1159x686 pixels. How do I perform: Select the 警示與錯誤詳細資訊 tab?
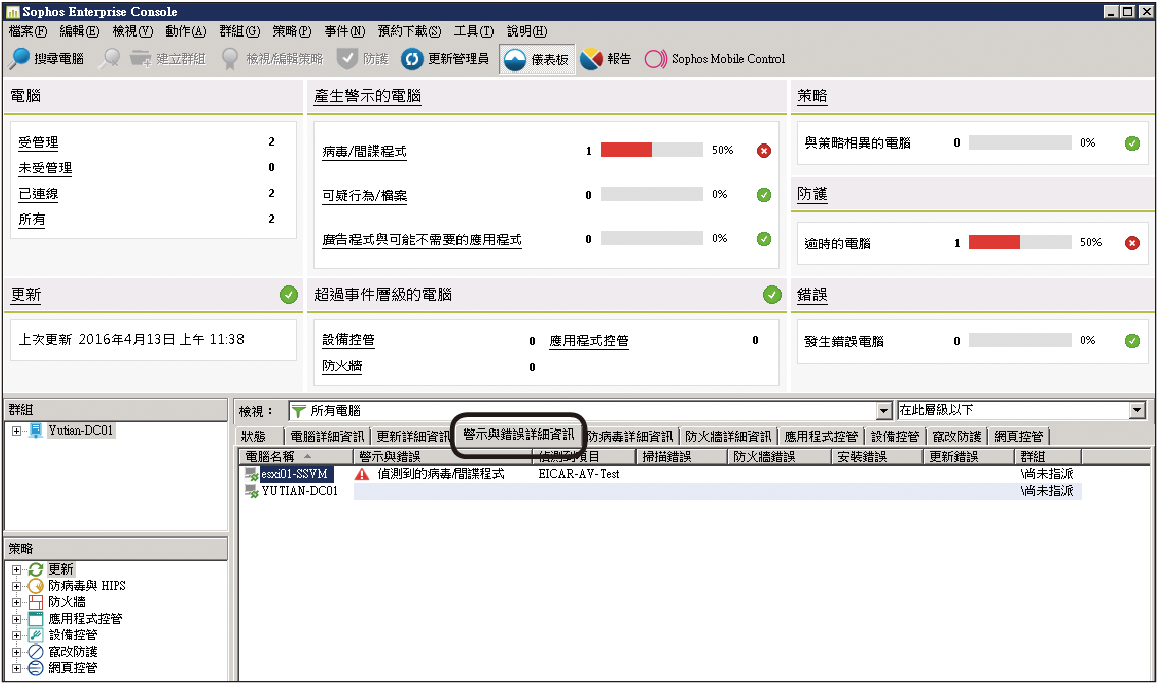tap(518, 435)
